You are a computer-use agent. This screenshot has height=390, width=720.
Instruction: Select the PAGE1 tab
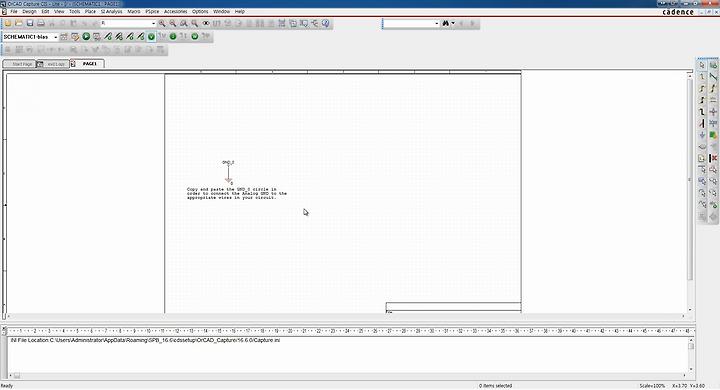pos(87,64)
